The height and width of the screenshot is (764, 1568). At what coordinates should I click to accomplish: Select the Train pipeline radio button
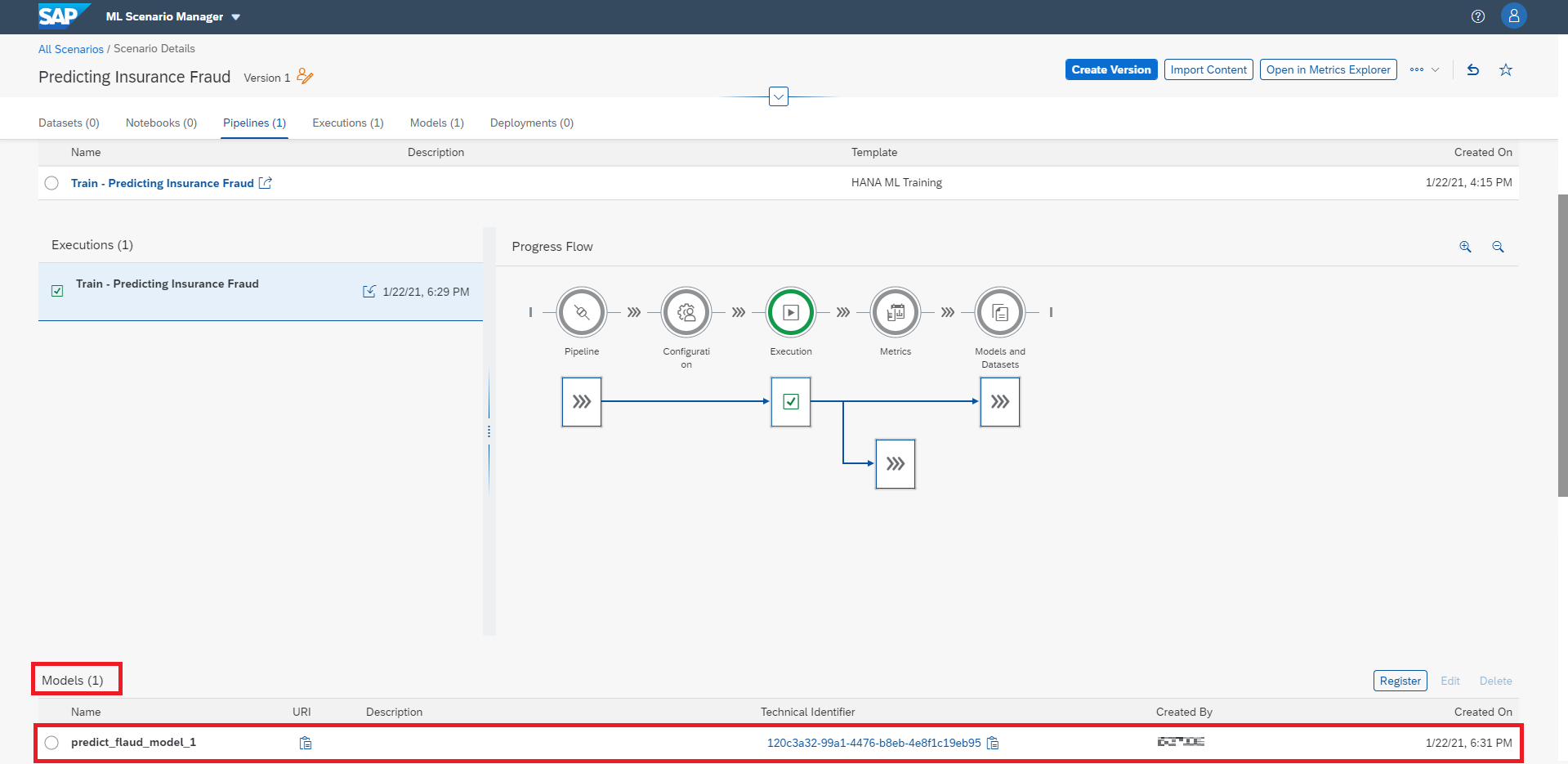(51, 183)
